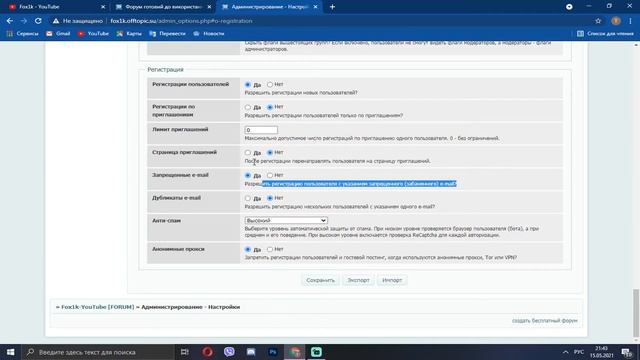Open the Chrome three-dot menu

click(x=630, y=21)
